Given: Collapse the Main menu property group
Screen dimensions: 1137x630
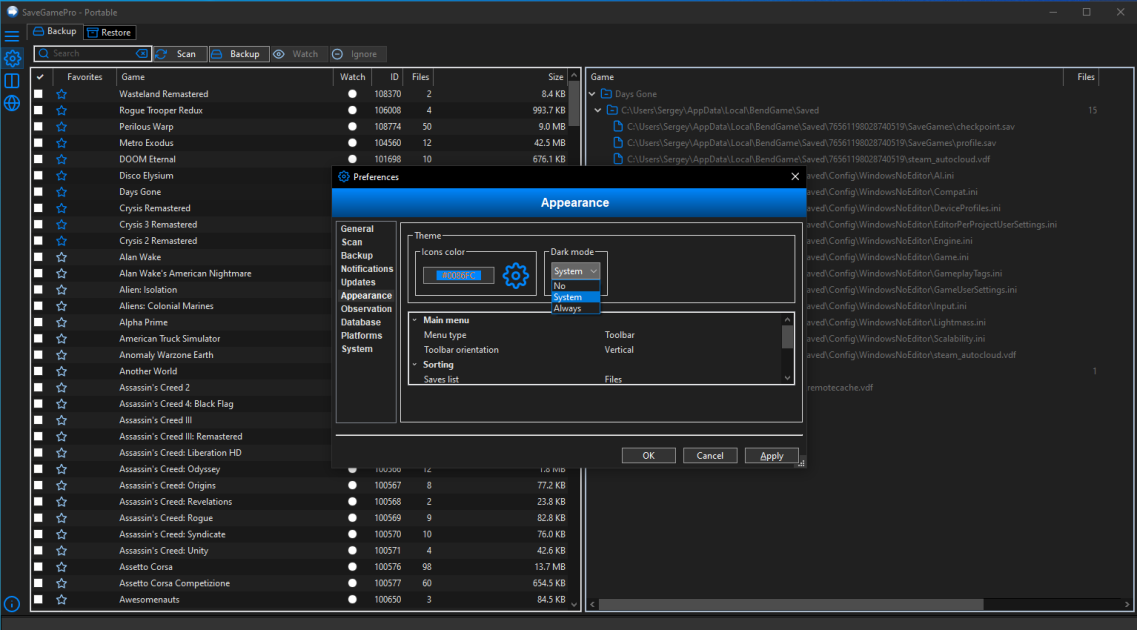Looking at the screenshot, I should pos(415,320).
